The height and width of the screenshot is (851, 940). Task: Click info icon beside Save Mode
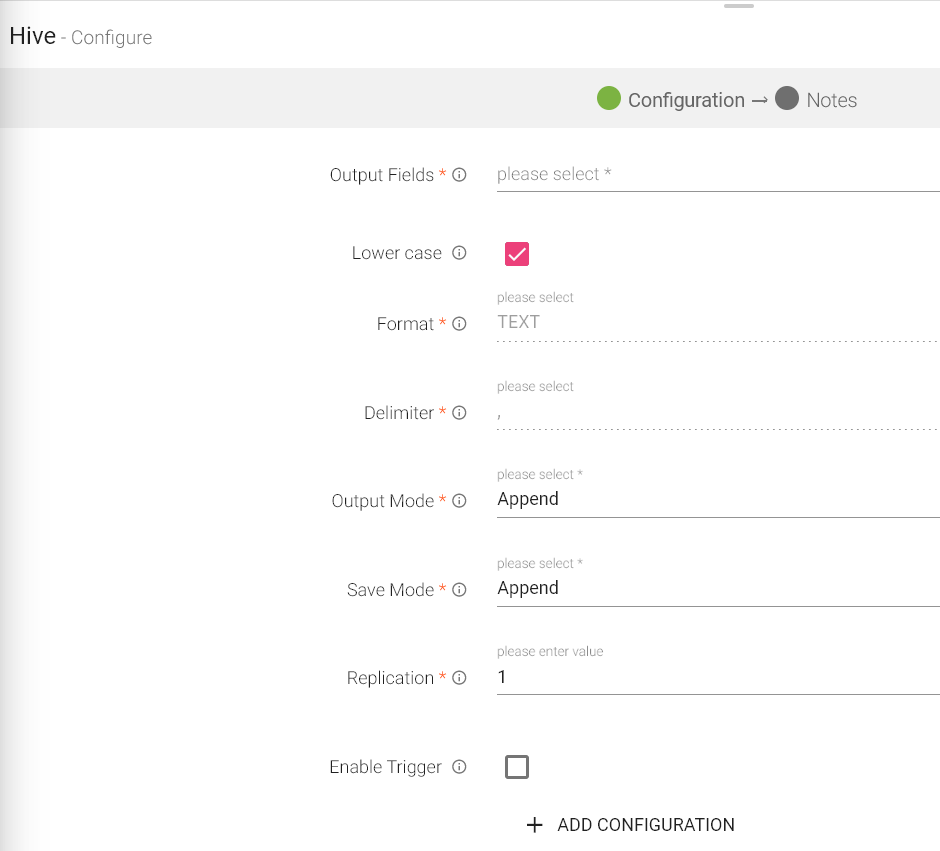[x=459, y=590]
